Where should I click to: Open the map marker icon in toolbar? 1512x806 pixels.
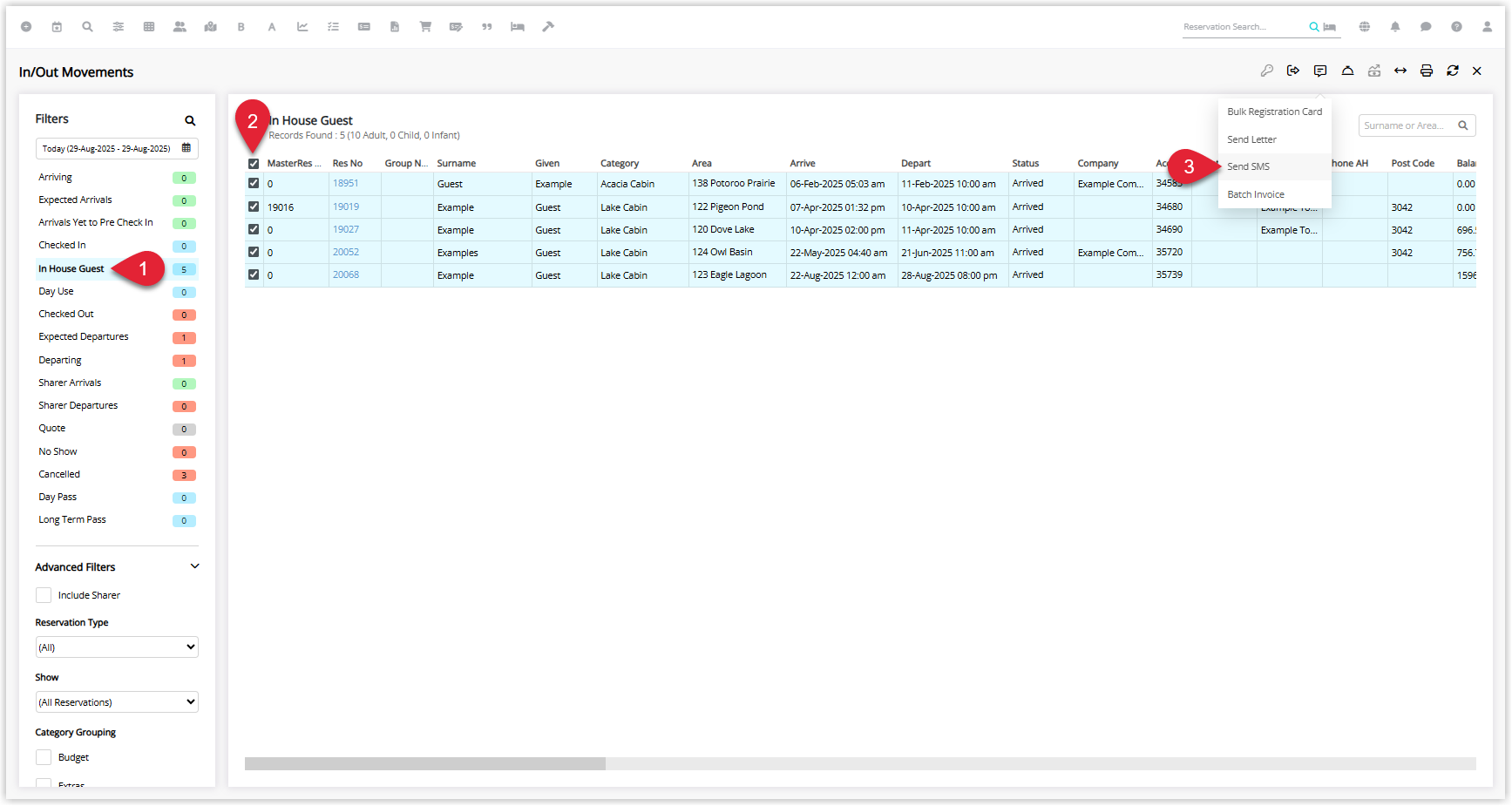[210, 27]
